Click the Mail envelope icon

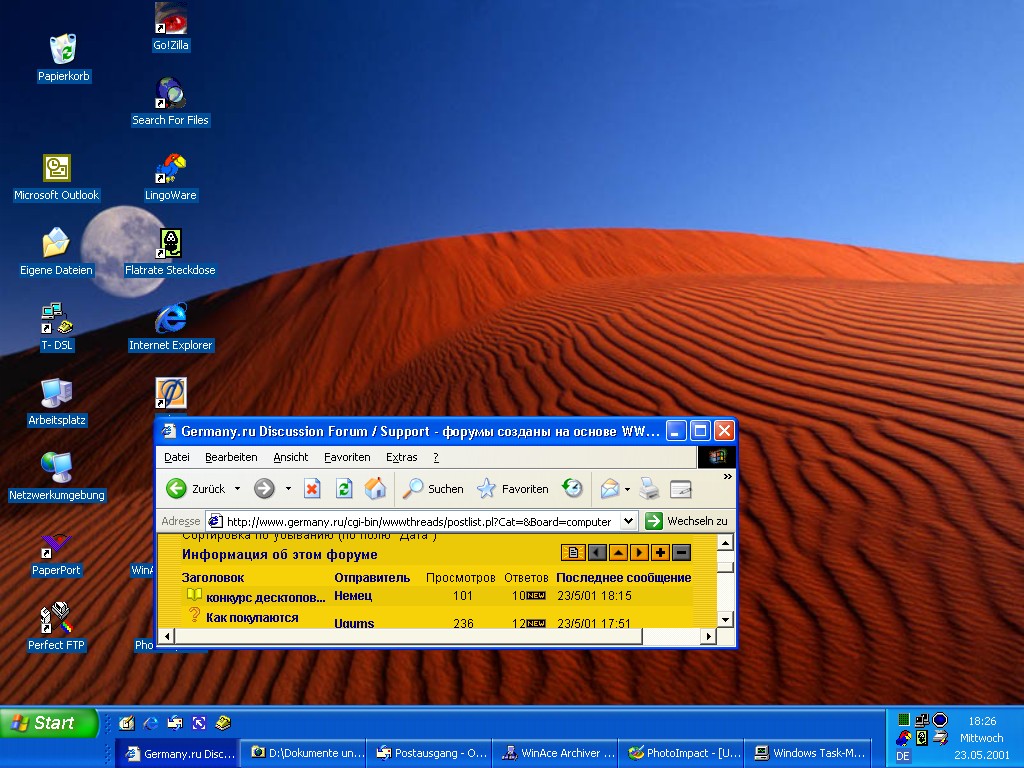pyautogui.click(x=609, y=488)
